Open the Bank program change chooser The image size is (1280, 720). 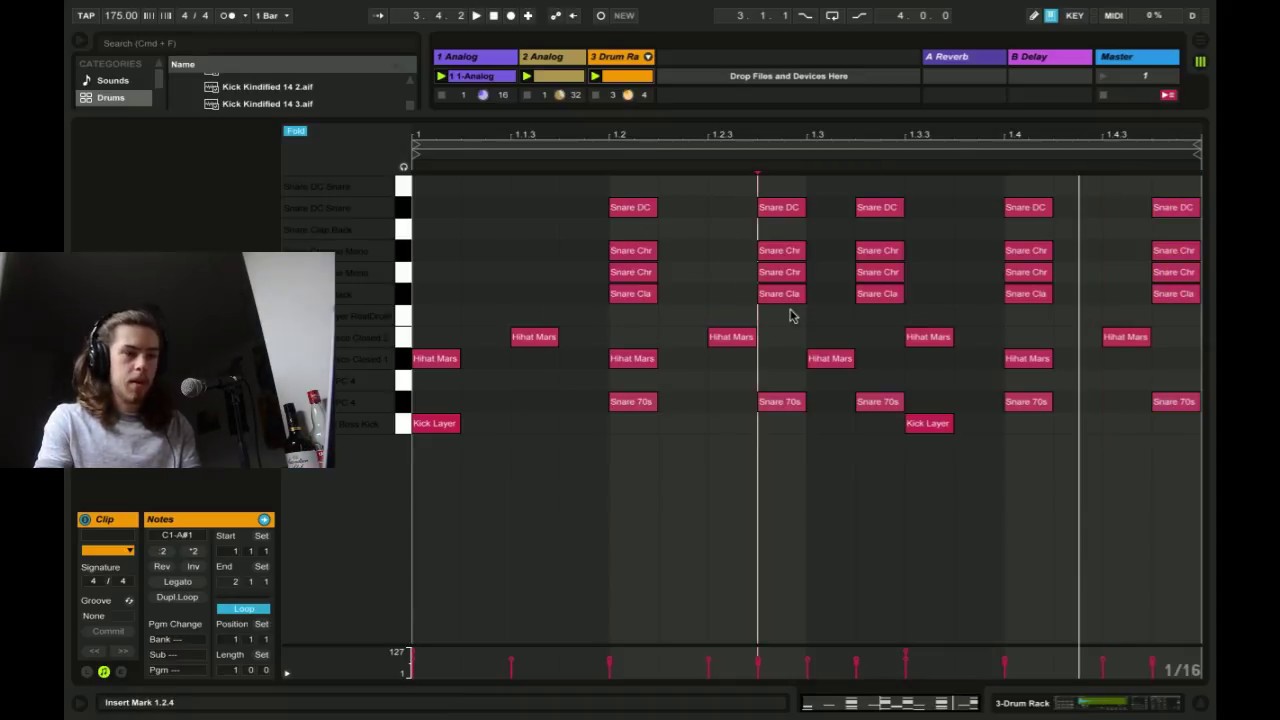pyautogui.click(x=177, y=639)
